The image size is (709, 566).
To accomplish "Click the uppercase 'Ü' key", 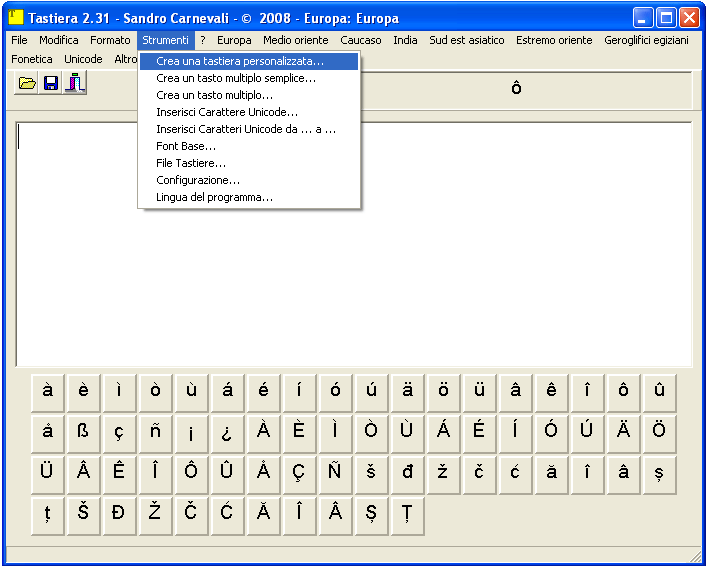I will pyautogui.click(x=47, y=474).
